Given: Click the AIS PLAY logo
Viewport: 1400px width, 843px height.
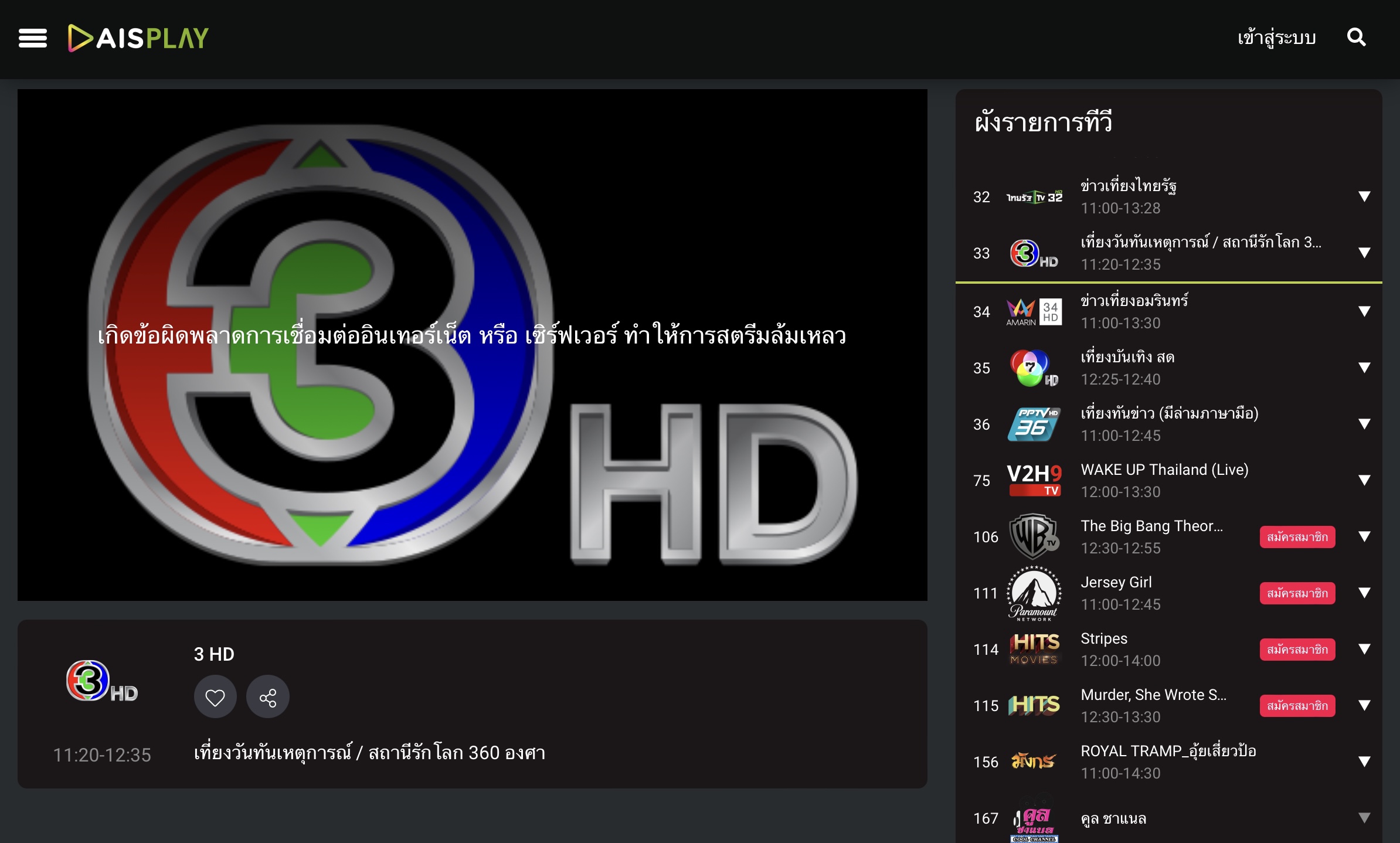Looking at the screenshot, I should pos(138,38).
